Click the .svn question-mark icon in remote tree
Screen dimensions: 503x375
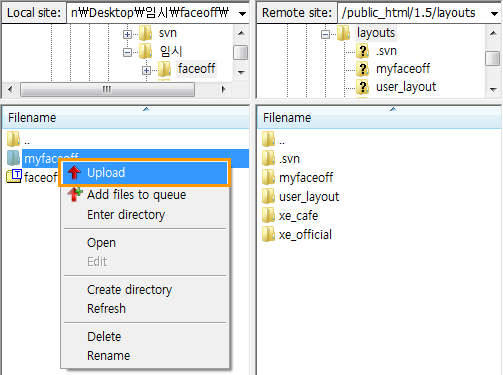(362, 51)
